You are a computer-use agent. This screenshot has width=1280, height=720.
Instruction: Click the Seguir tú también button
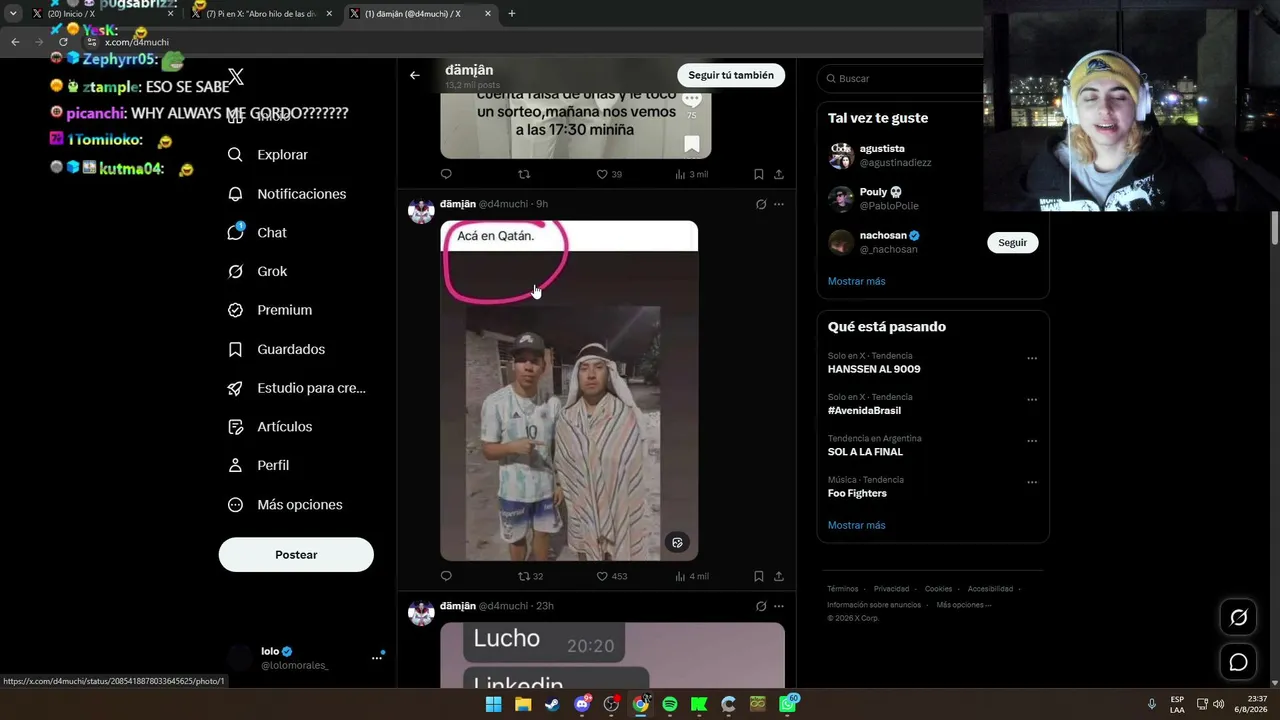731,75
